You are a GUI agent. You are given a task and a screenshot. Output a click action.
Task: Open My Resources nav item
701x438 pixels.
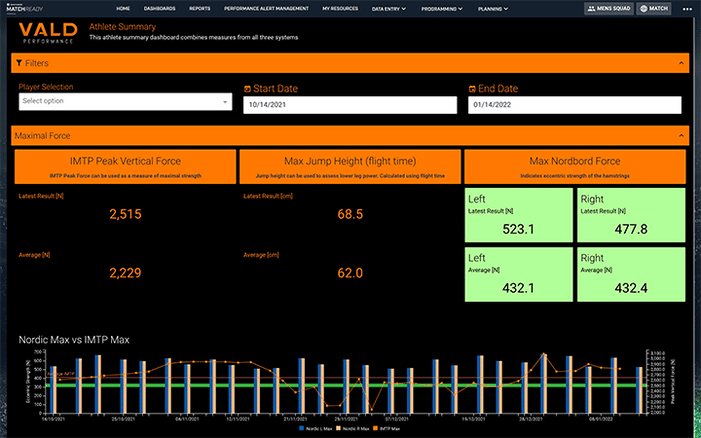(x=340, y=8)
